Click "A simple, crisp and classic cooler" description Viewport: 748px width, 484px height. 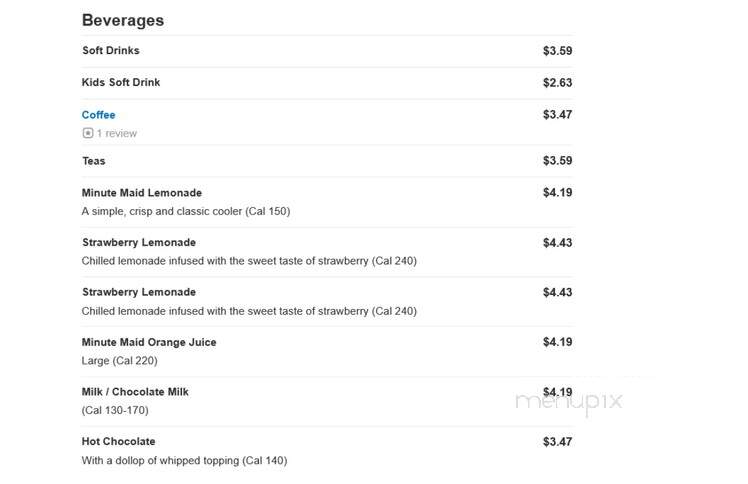pyautogui.click(x=162, y=211)
